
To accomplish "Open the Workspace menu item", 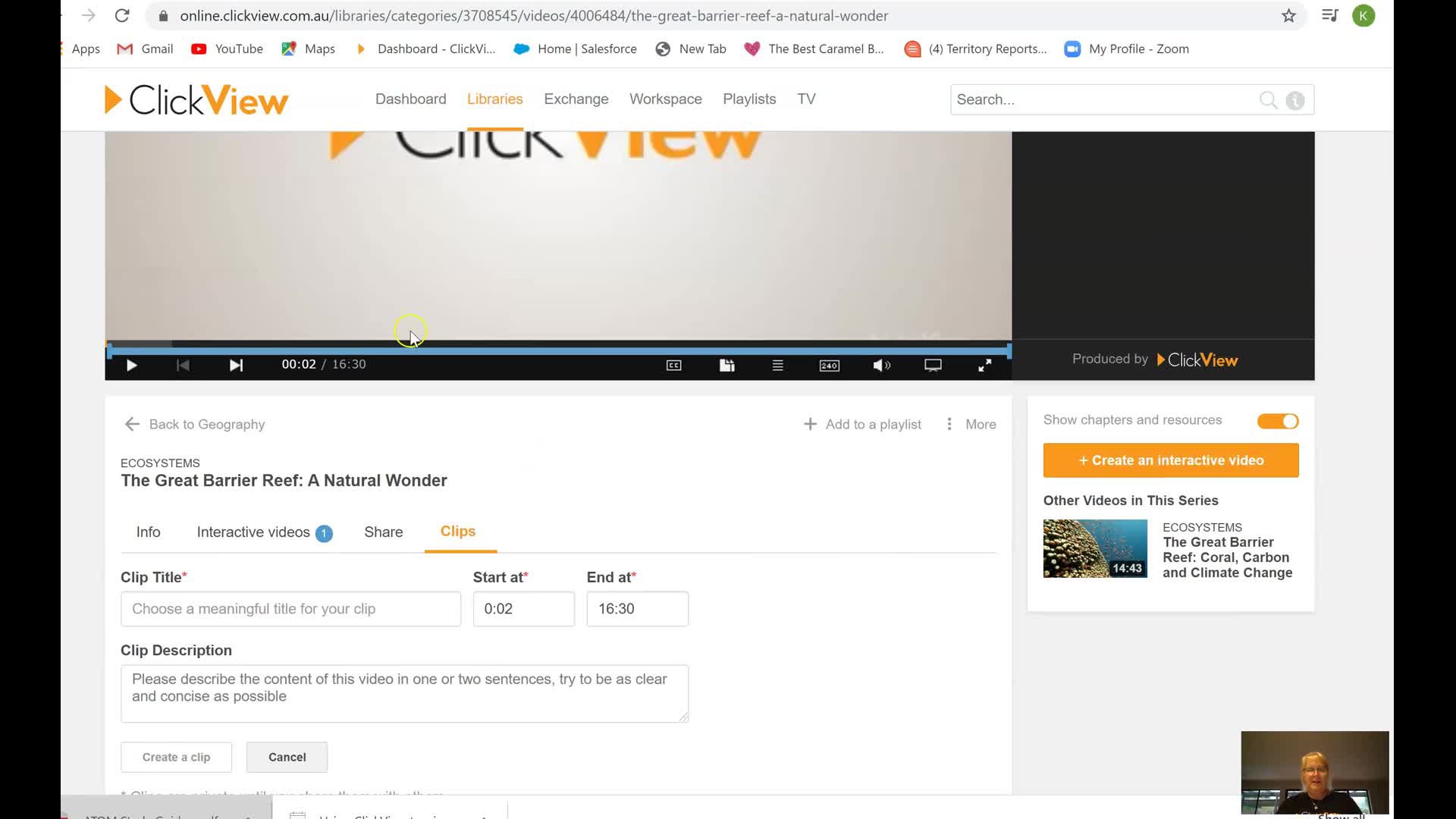I will 665,99.
